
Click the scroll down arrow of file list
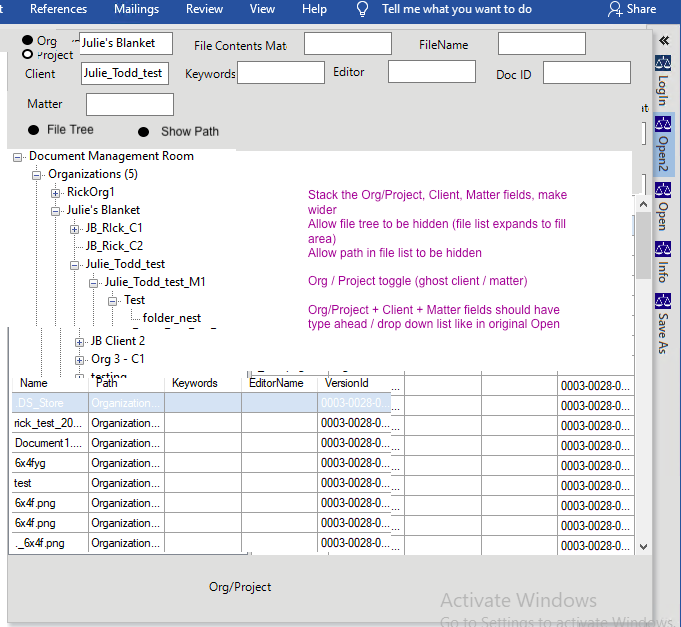[x=644, y=547]
